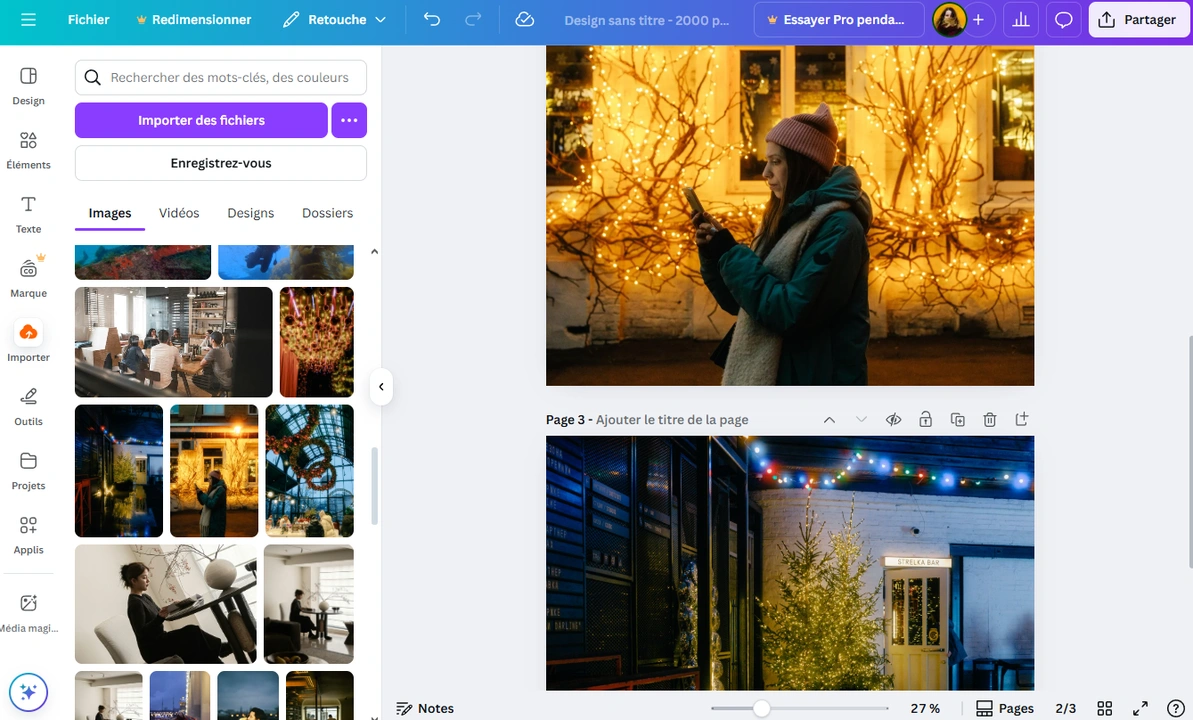This screenshot has width=1193, height=720.
Task: Move Page 3 down with the chevron
Action: point(861,419)
